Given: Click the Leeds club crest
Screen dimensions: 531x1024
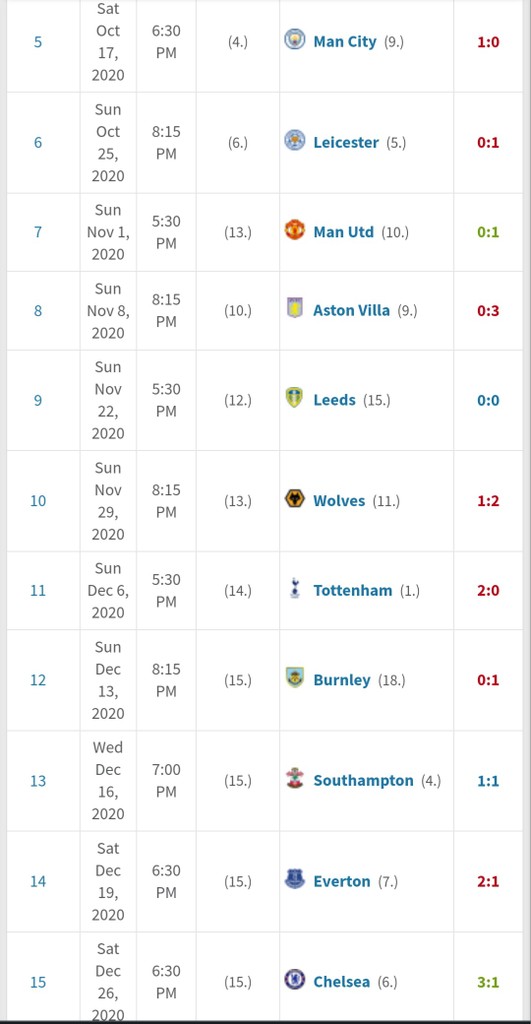Looking at the screenshot, I should point(295,397).
